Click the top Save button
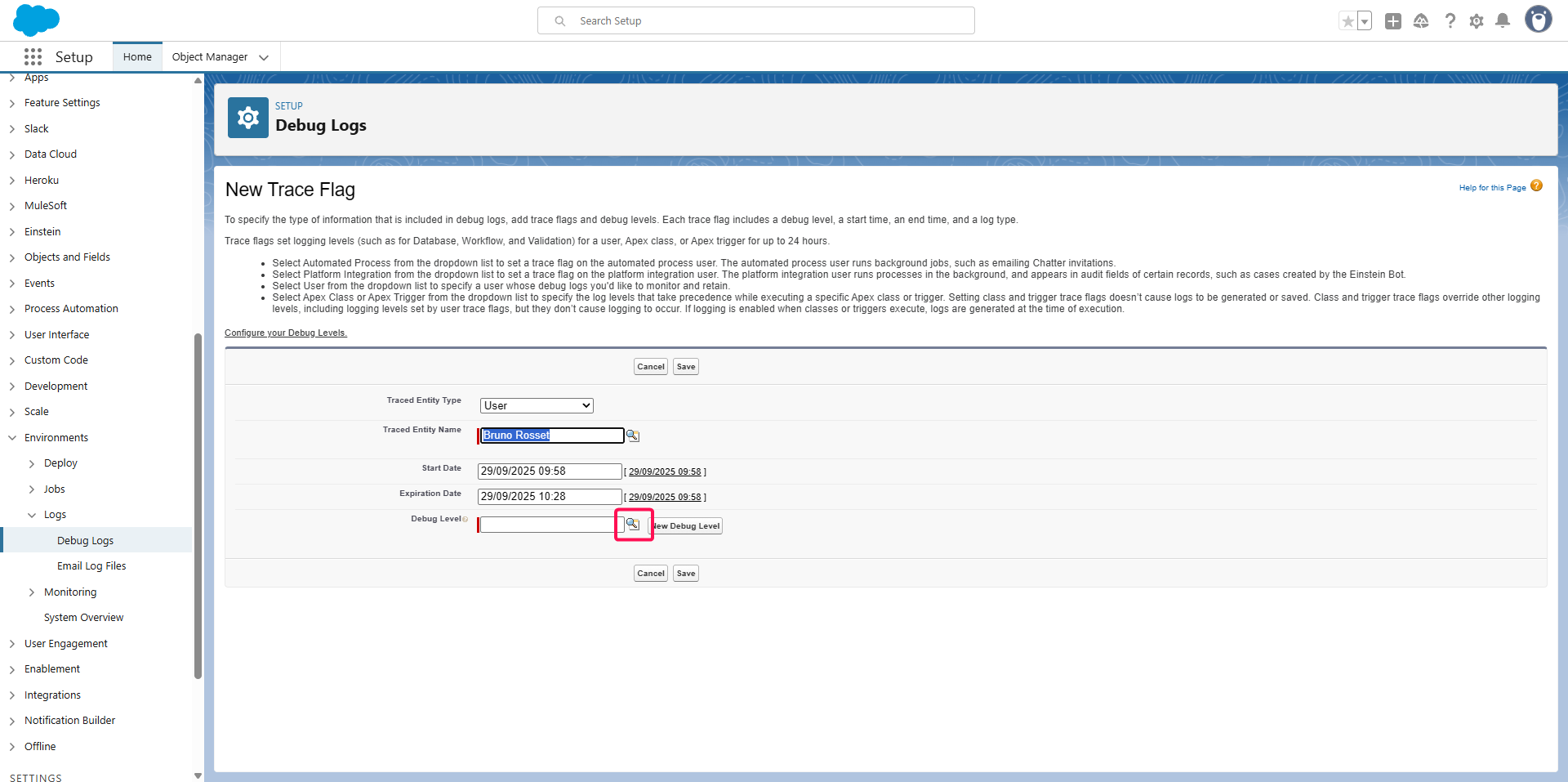Image resolution: width=1568 pixels, height=782 pixels. tap(686, 367)
